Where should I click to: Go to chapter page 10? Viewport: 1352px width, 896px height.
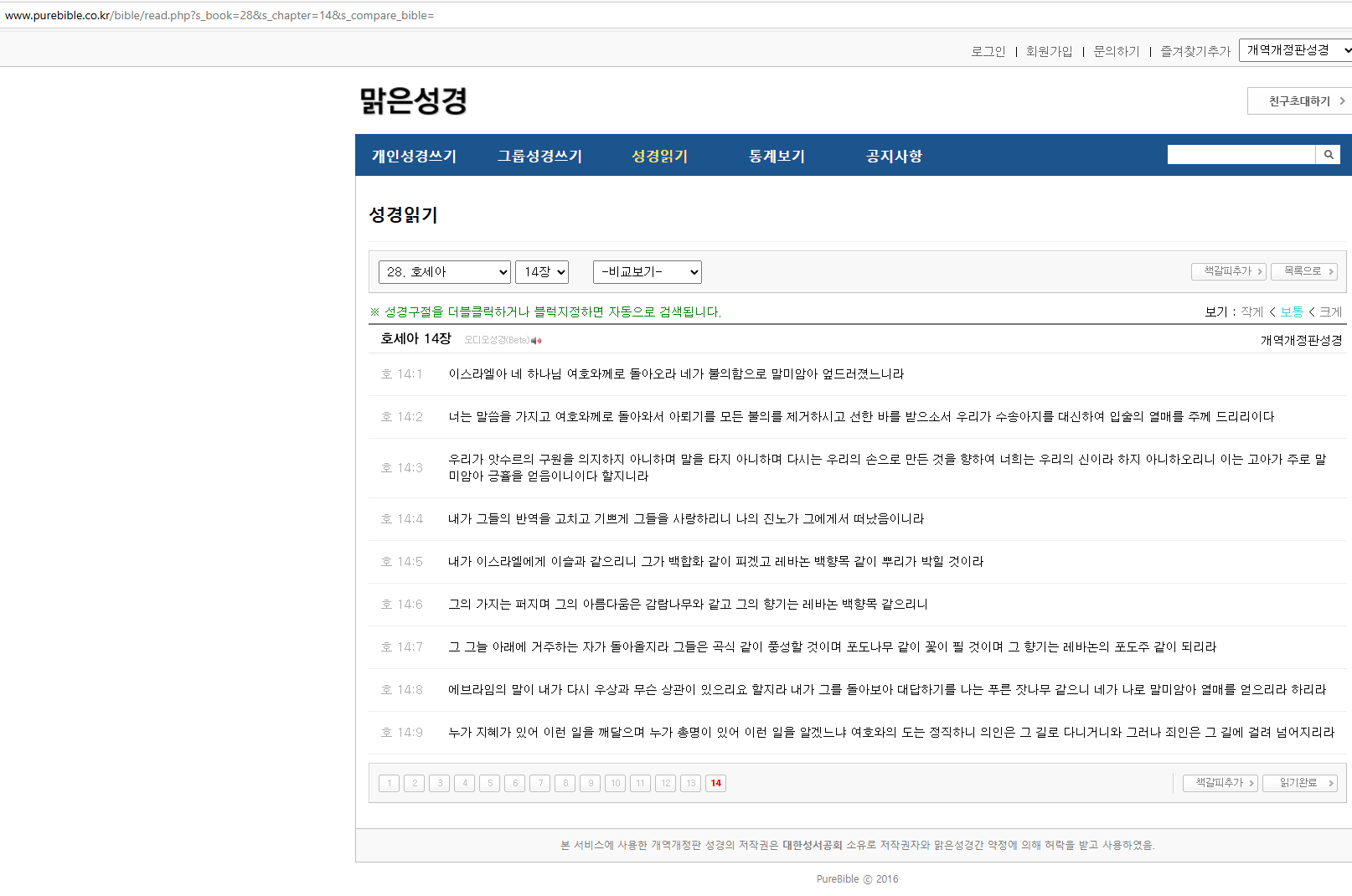pos(616,783)
